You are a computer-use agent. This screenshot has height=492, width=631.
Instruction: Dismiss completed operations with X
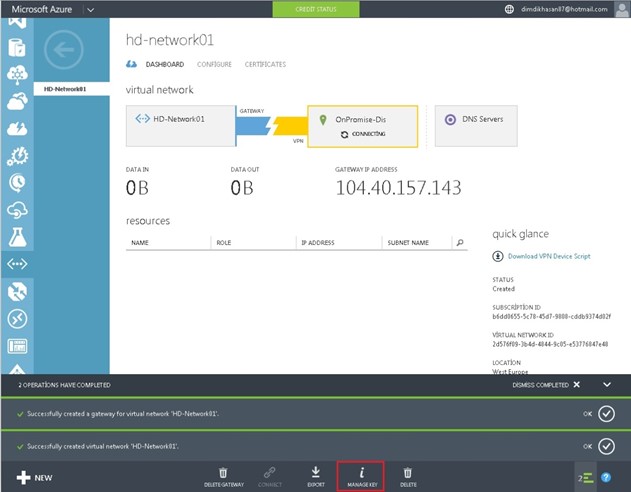point(576,385)
